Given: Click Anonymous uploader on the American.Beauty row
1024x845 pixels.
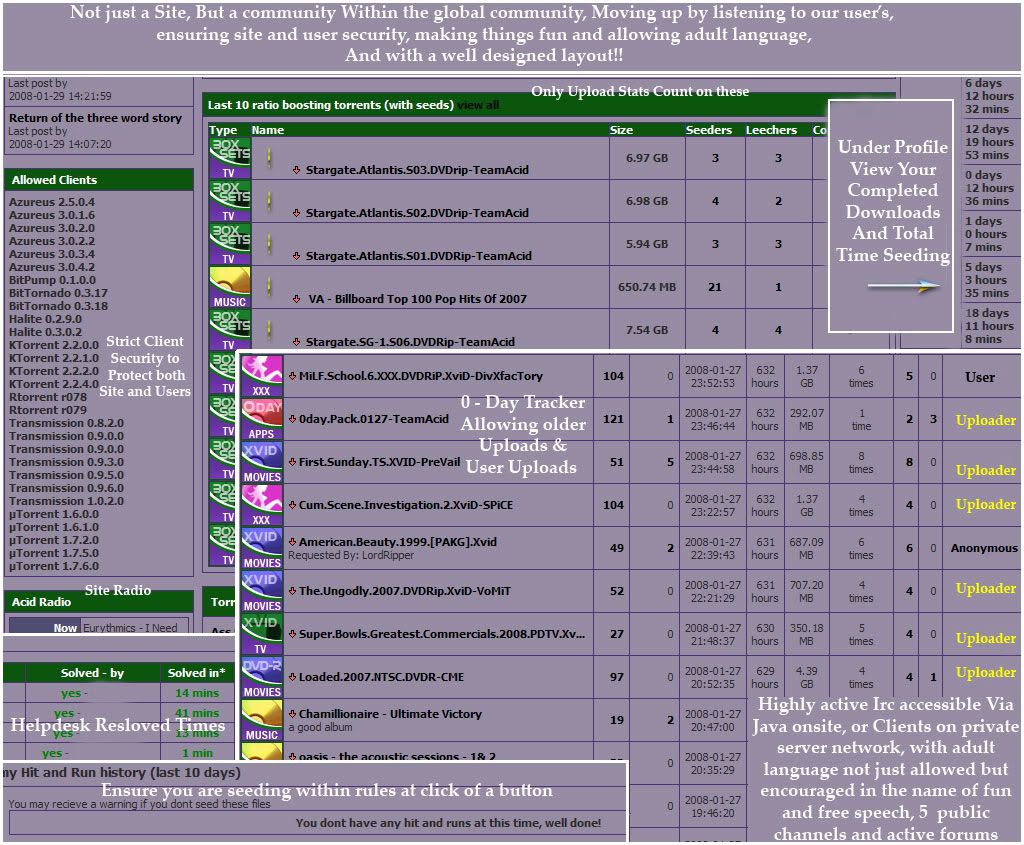Looking at the screenshot, I should [x=984, y=549].
